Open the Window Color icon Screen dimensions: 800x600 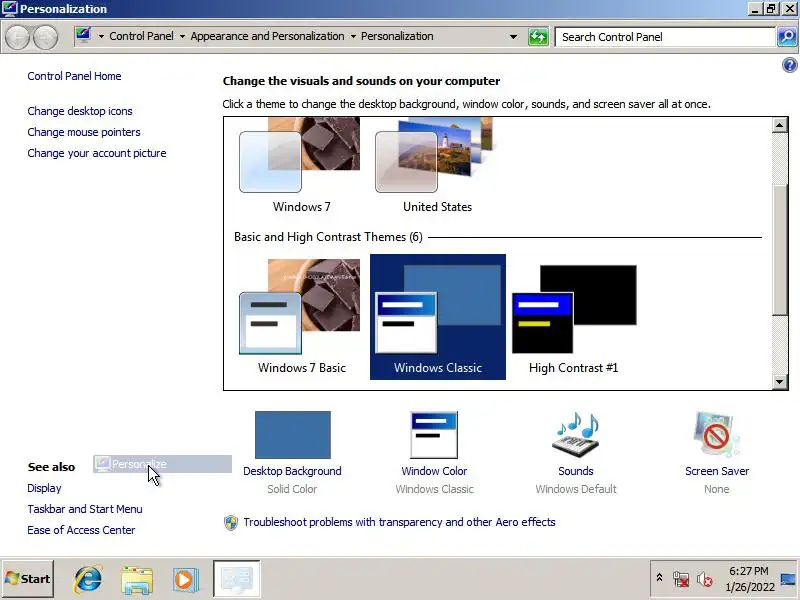tap(434, 435)
